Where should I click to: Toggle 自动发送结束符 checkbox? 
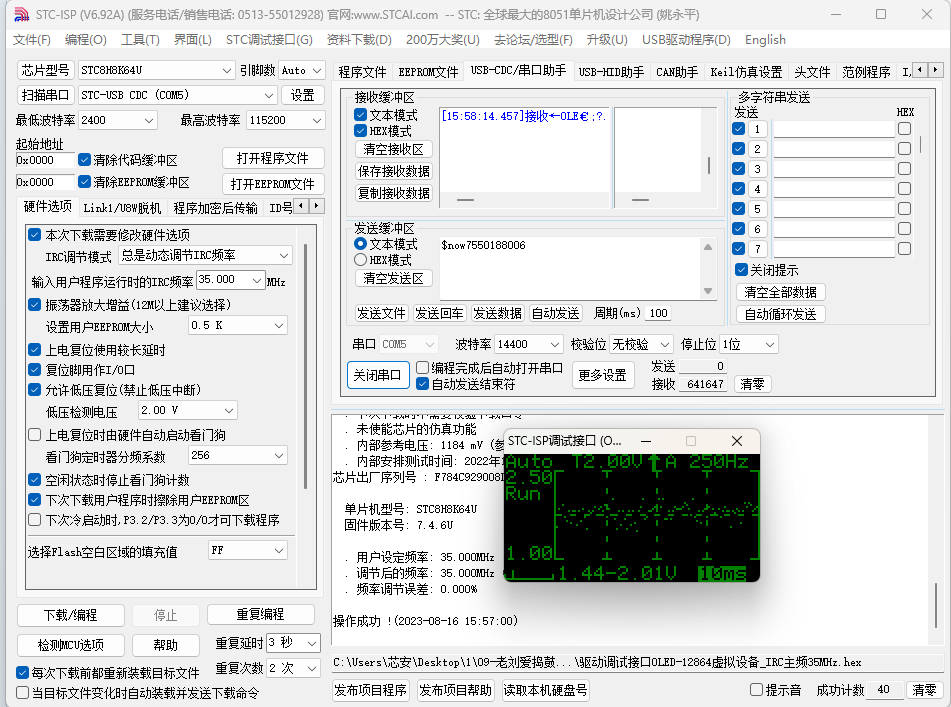coord(423,384)
